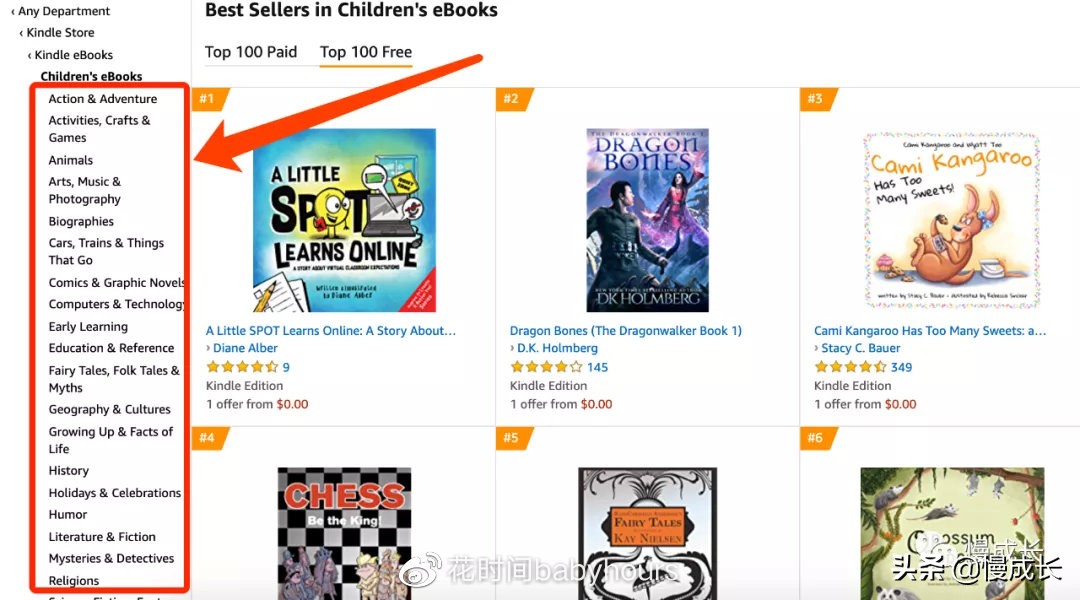Navigate up to Kindle Store category
1080x600 pixels.
point(60,33)
